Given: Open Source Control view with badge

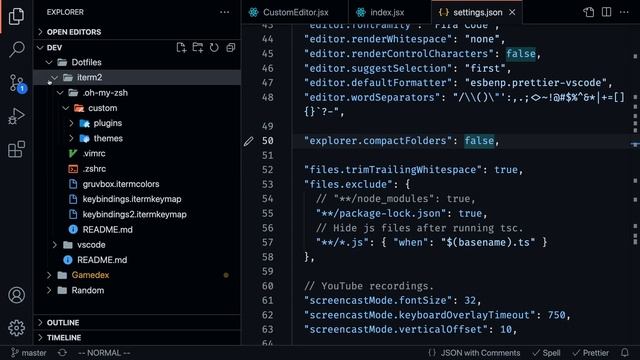Looking at the screenshot, I should [17, 83].
